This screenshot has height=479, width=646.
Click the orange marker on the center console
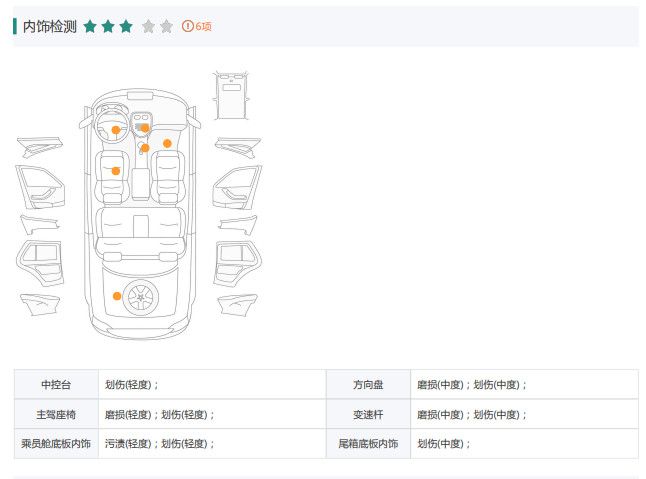click(x=144, y=128)
